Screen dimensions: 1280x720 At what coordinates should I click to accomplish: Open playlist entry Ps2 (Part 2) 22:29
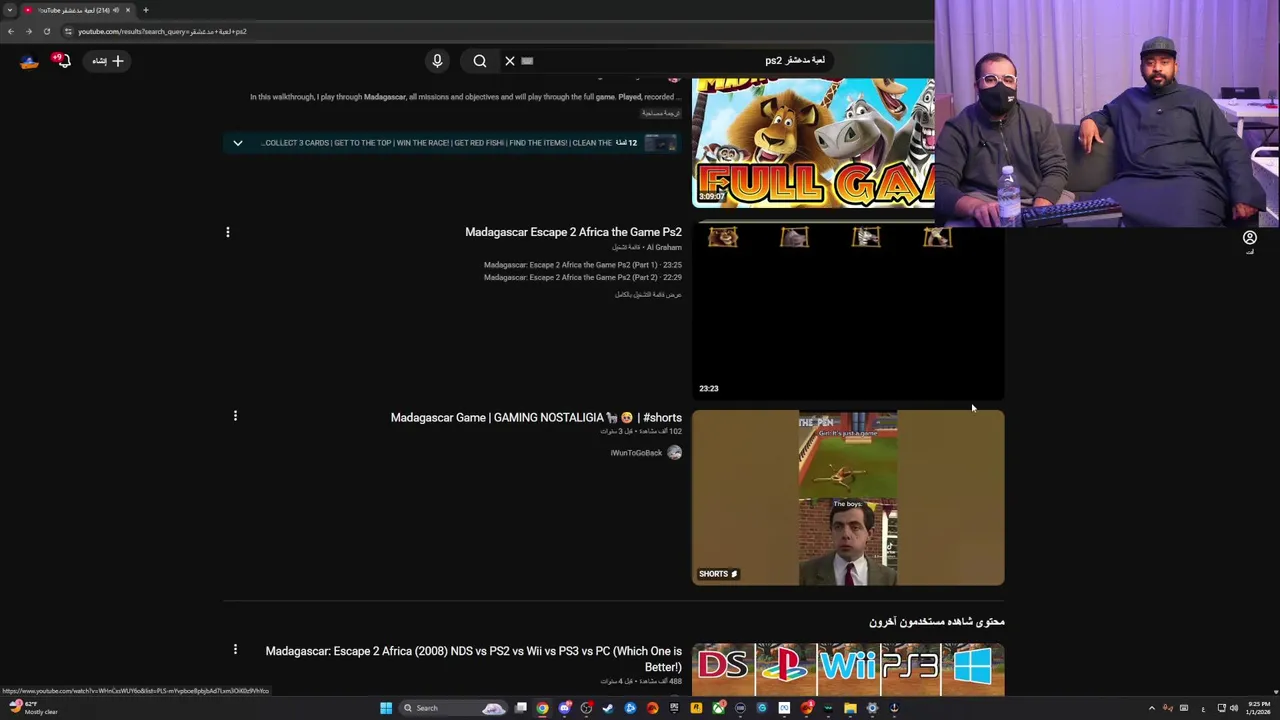pyautogui.click(x=583, y=277)
